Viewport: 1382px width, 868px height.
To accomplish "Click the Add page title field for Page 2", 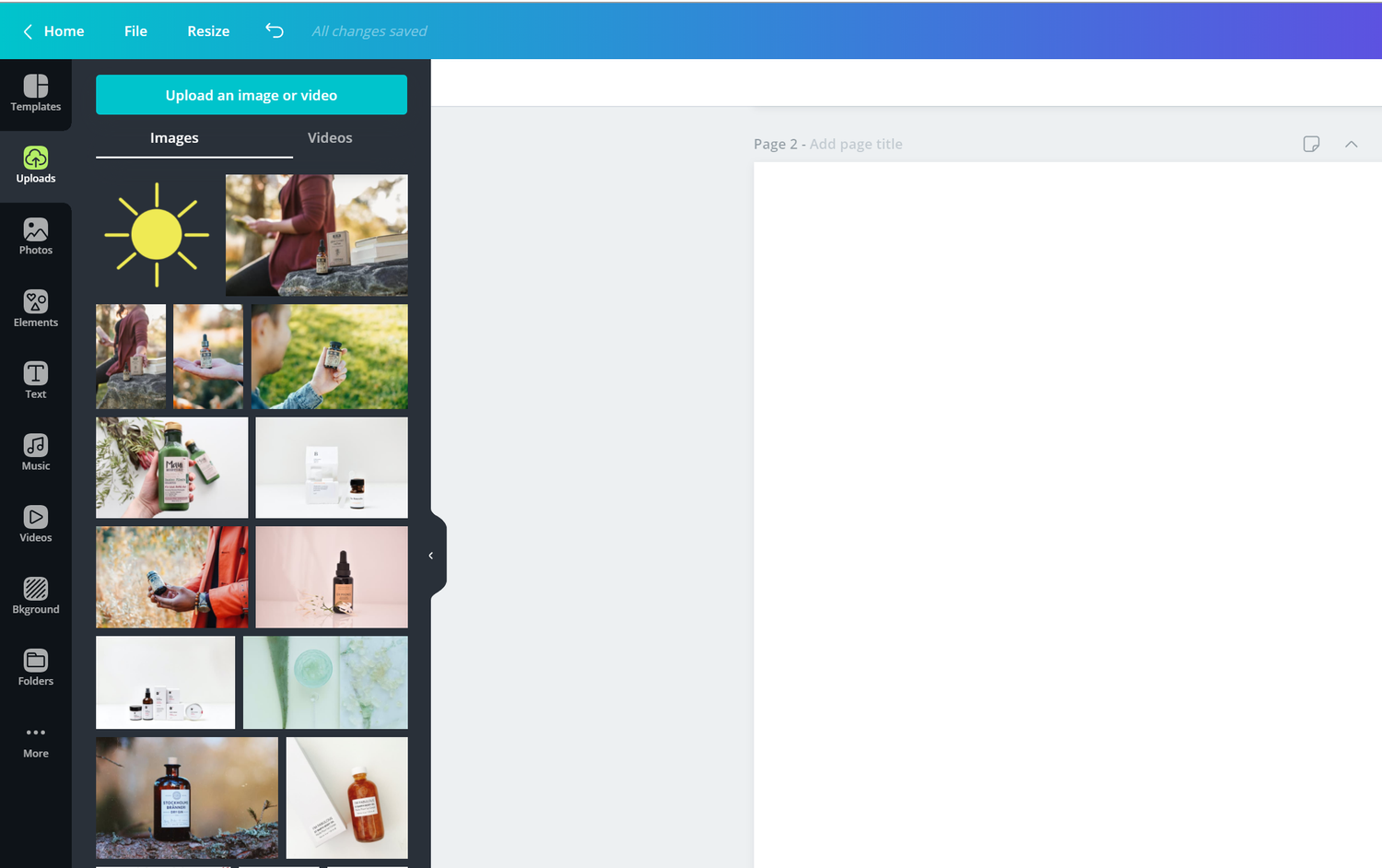I will [856, 144].
